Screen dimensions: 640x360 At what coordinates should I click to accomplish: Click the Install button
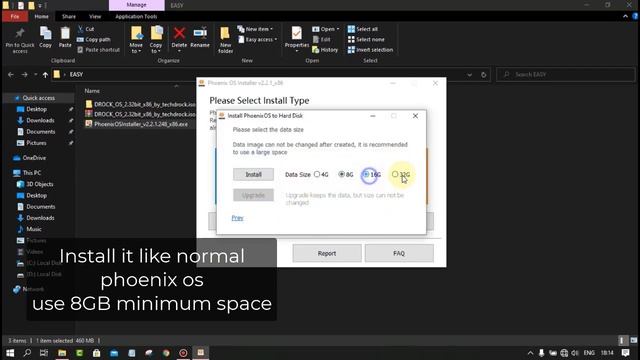[x=253, y=174]
